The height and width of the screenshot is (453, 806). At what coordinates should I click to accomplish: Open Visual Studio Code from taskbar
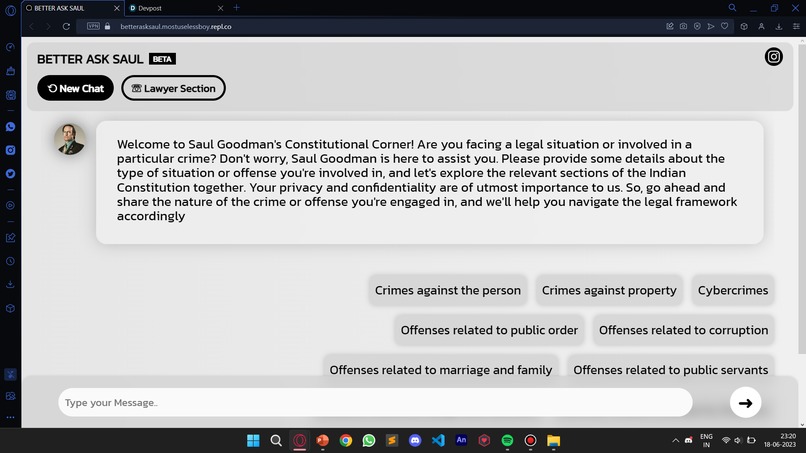[x=438, y=441]
